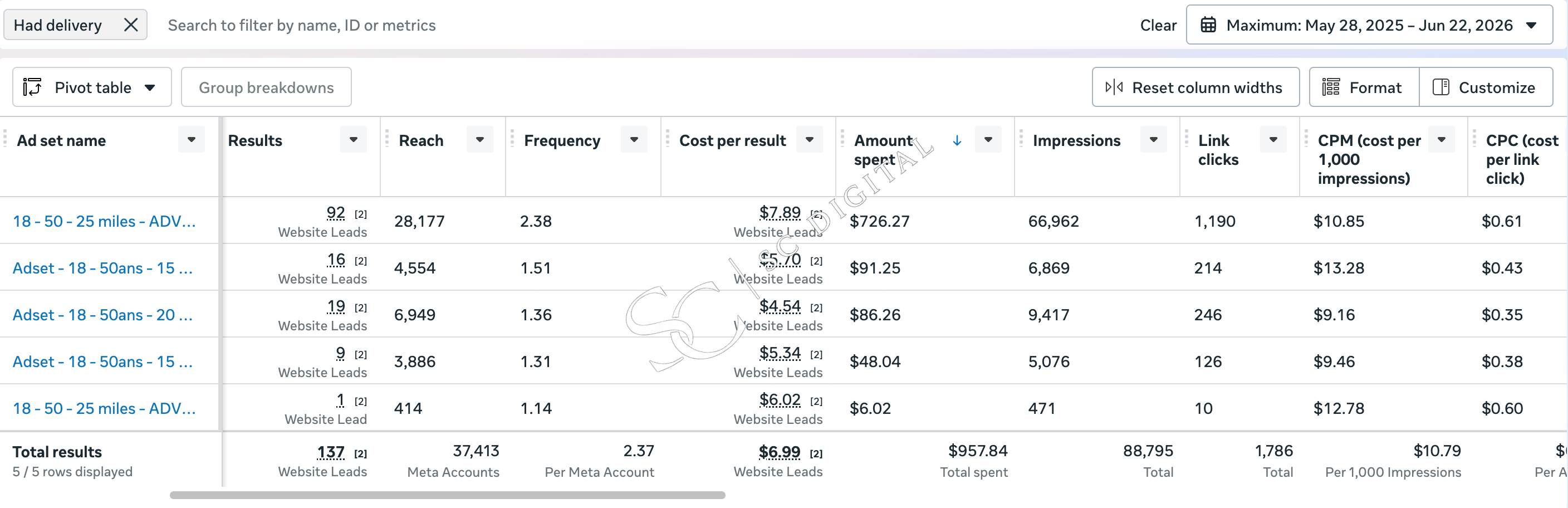Open the Ad set name column dropdown
Screen dimensions: 1568x508
[x=191, y=140]
